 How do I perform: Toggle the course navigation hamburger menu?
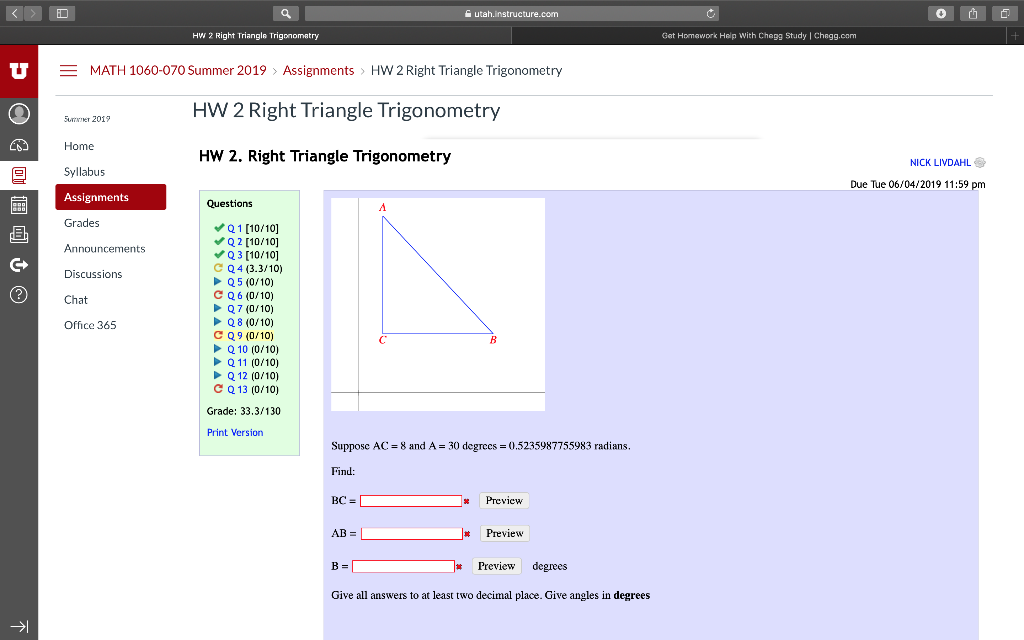[66, 71]
